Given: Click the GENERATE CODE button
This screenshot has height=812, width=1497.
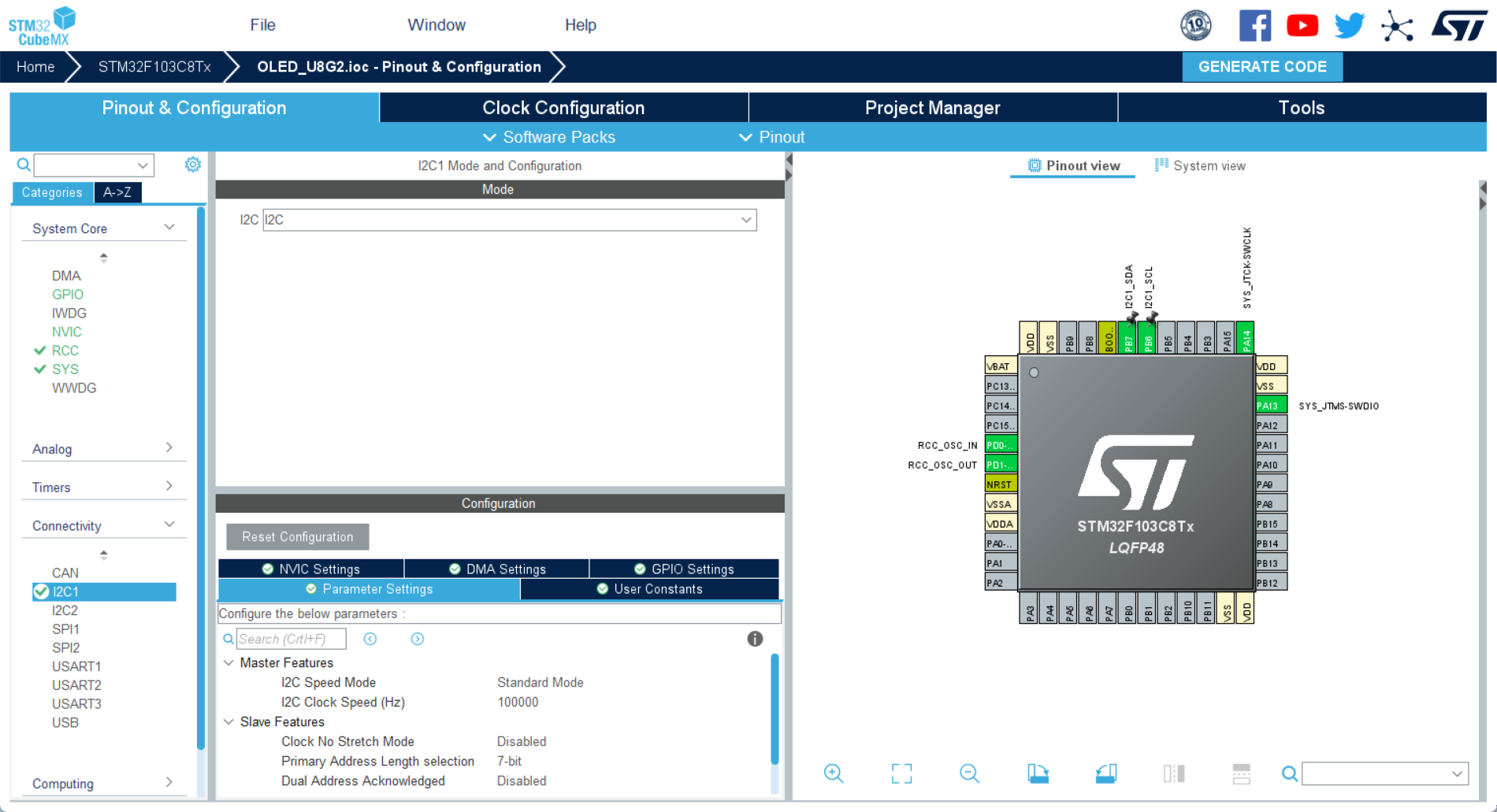Looking at the screenshot, I should click(x=1262, y=67).
